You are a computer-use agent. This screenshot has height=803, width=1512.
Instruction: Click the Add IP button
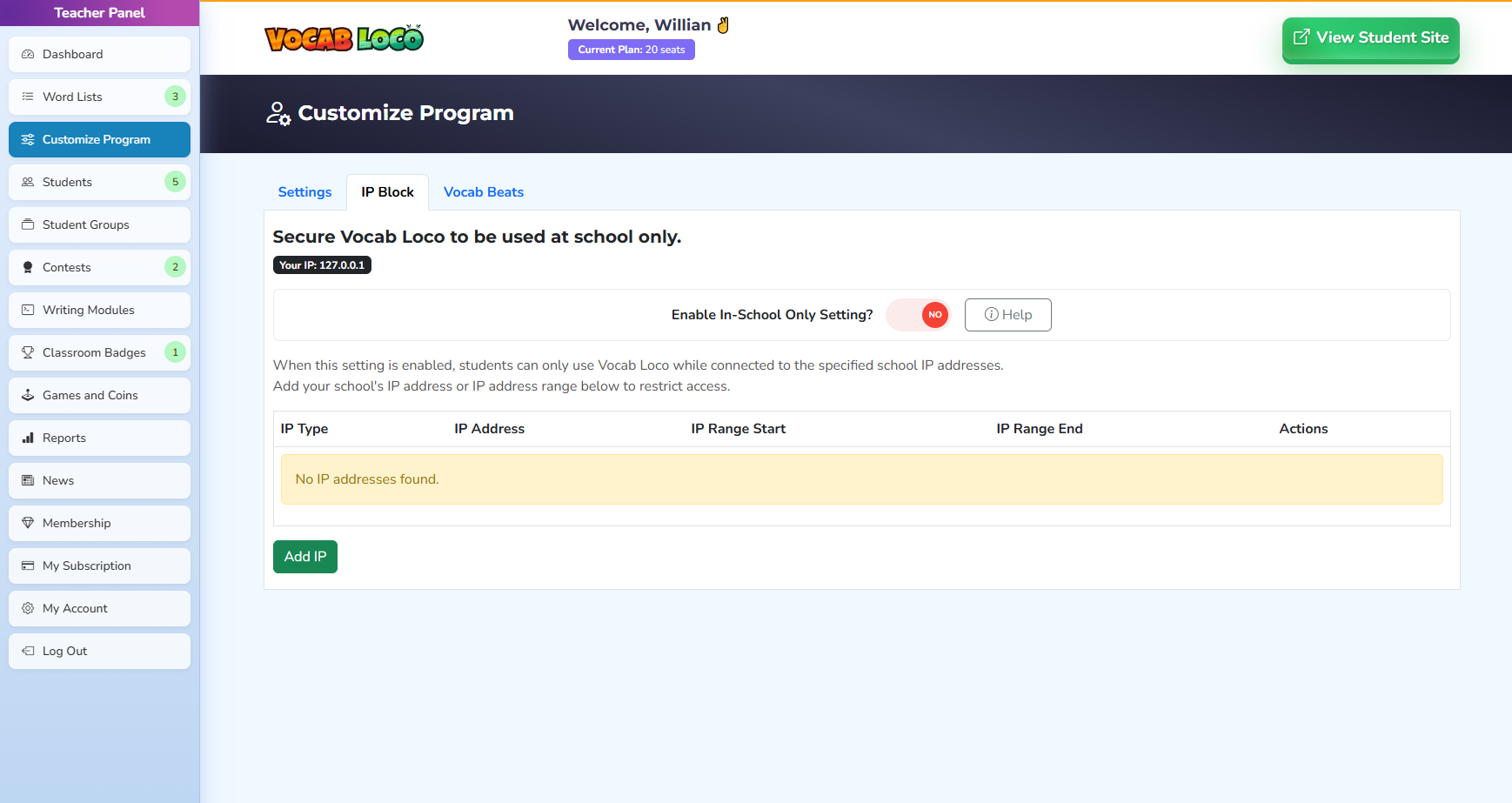pyautogui.click(x=305, y=557)
